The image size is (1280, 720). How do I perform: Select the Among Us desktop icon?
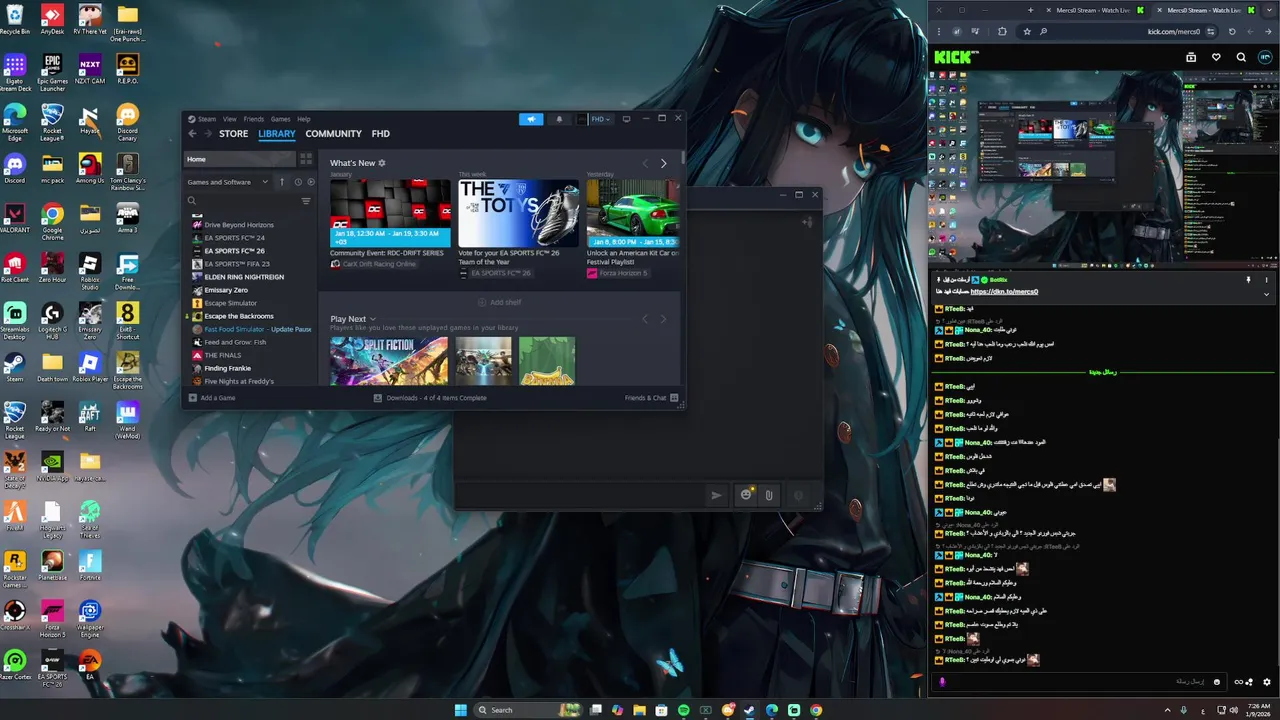(x=90, y=168)
